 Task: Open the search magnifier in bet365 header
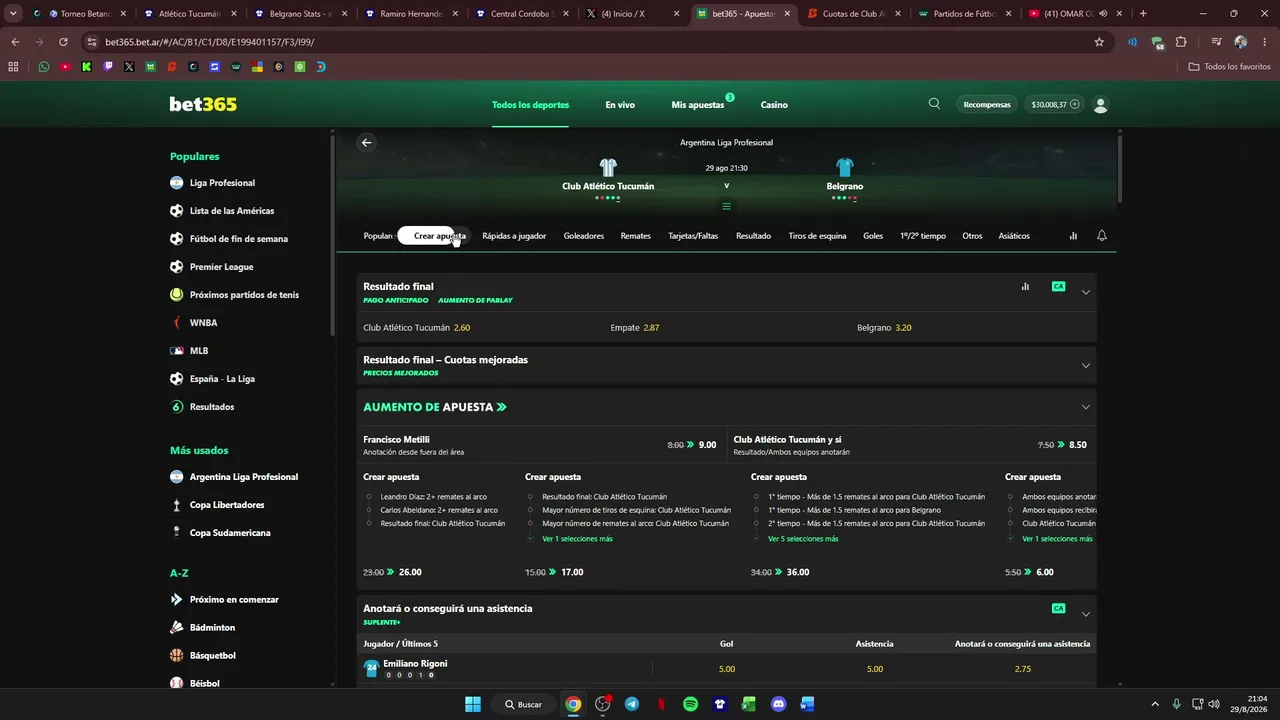point(934,104)
